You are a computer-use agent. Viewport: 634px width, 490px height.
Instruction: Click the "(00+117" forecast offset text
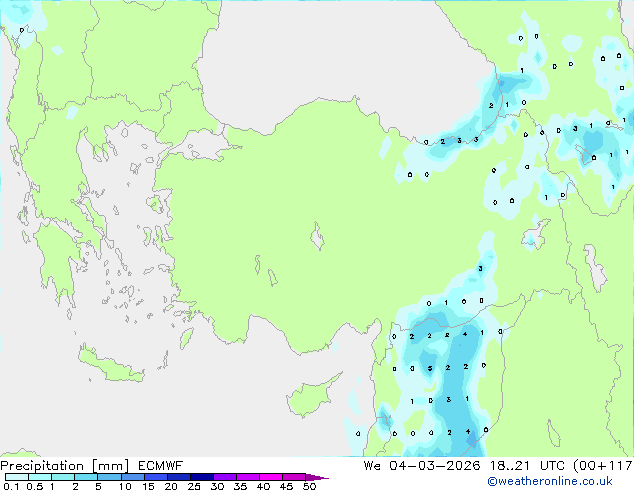(603, 466)
